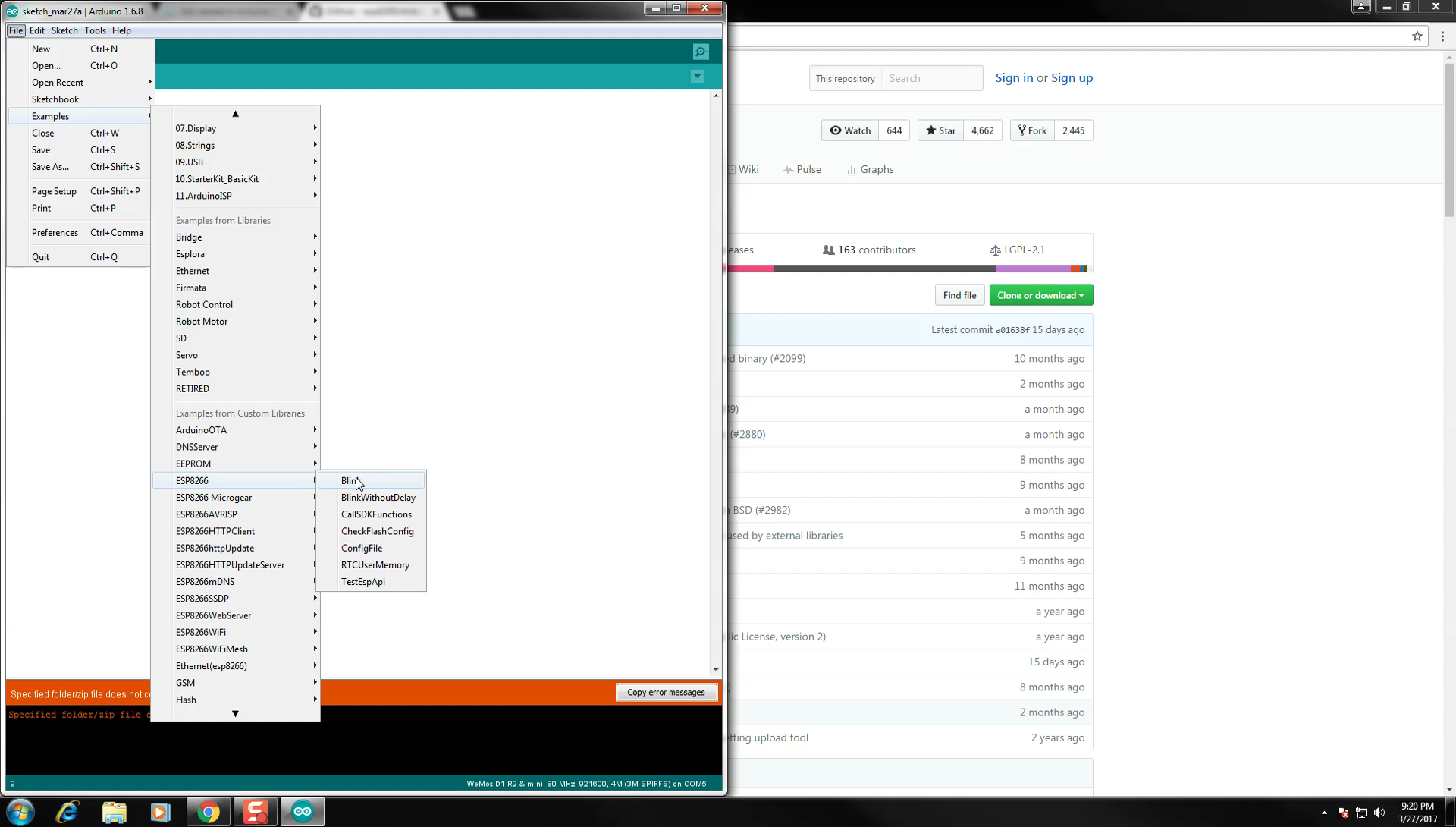Click the Copy error messages button

(x=666, y=692)
